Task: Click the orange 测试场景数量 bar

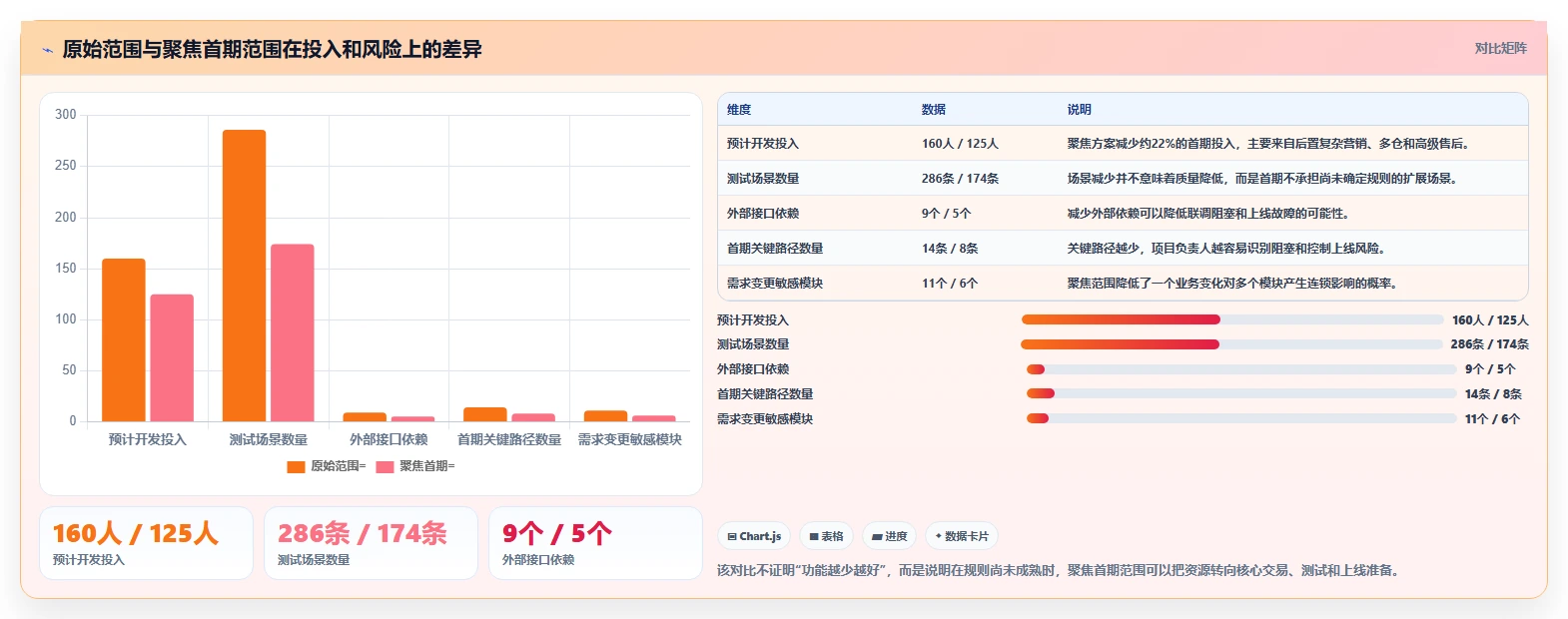Action: click(x=244, y=276)
